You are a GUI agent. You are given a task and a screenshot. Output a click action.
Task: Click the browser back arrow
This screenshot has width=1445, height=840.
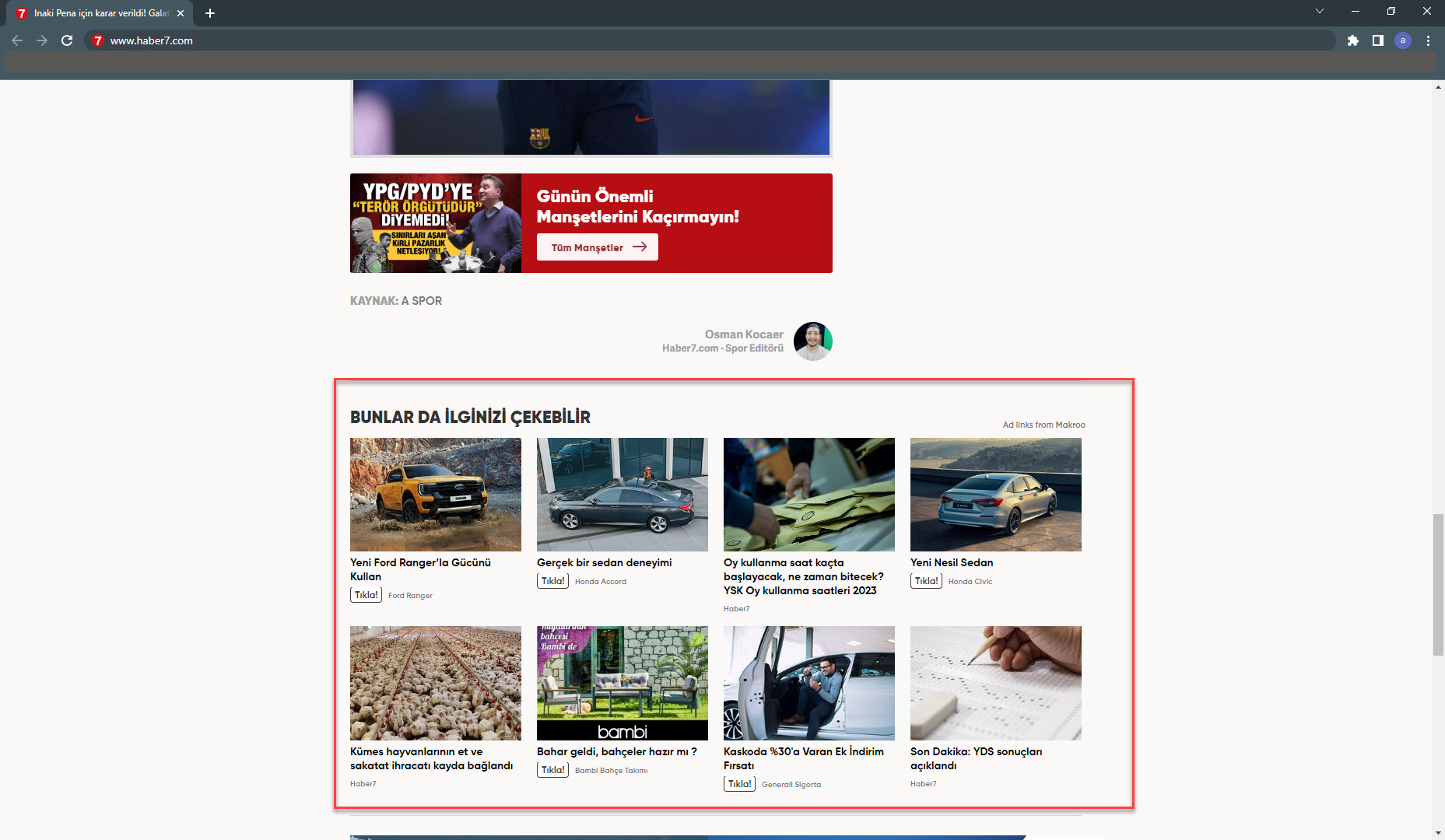(x=17, y=40)
